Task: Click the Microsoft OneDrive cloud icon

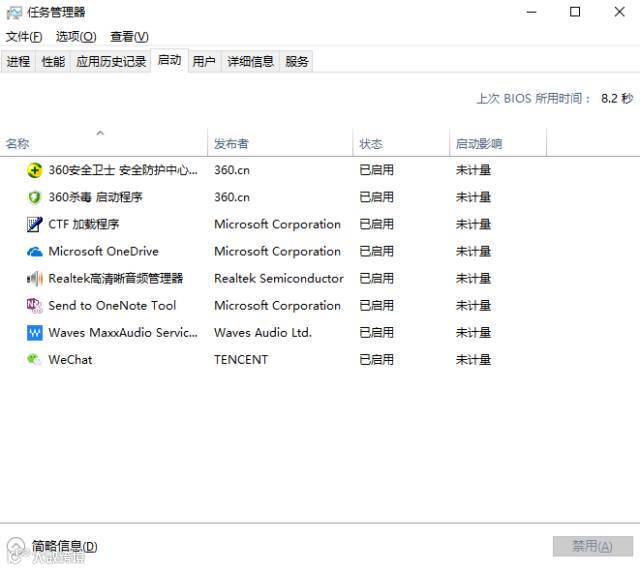Action: pos(34,252)
